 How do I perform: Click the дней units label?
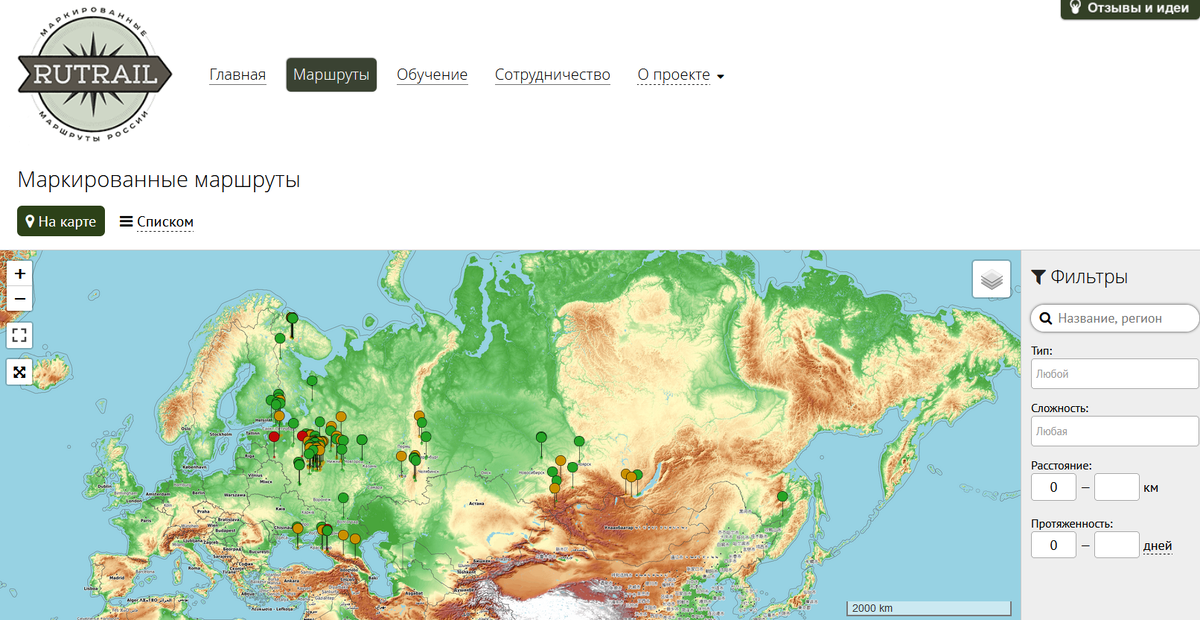click(x=1157, y=546)
